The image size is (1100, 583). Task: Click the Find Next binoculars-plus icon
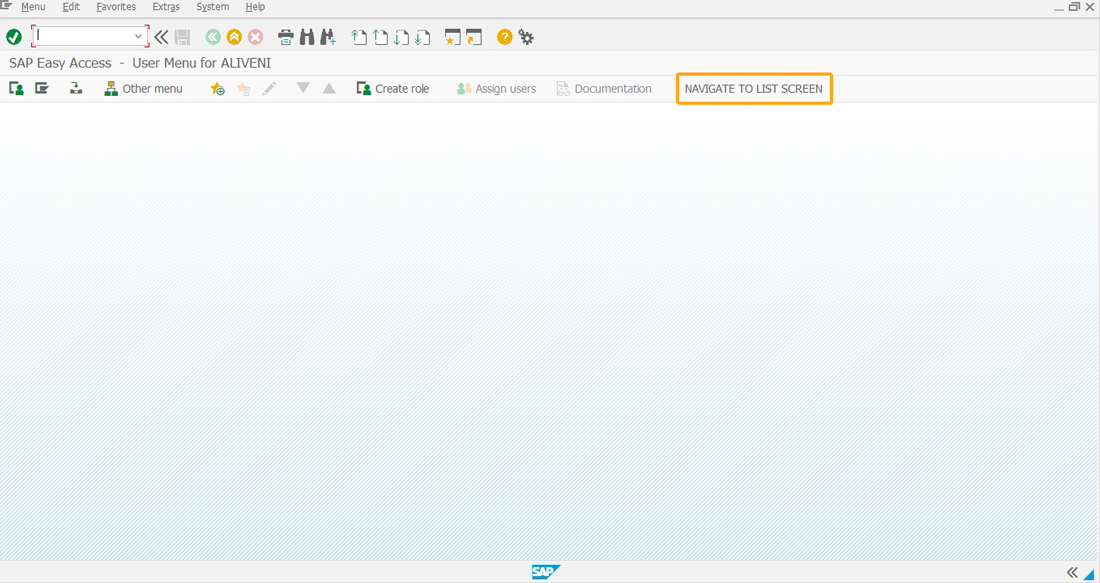[x=328, y=37]
